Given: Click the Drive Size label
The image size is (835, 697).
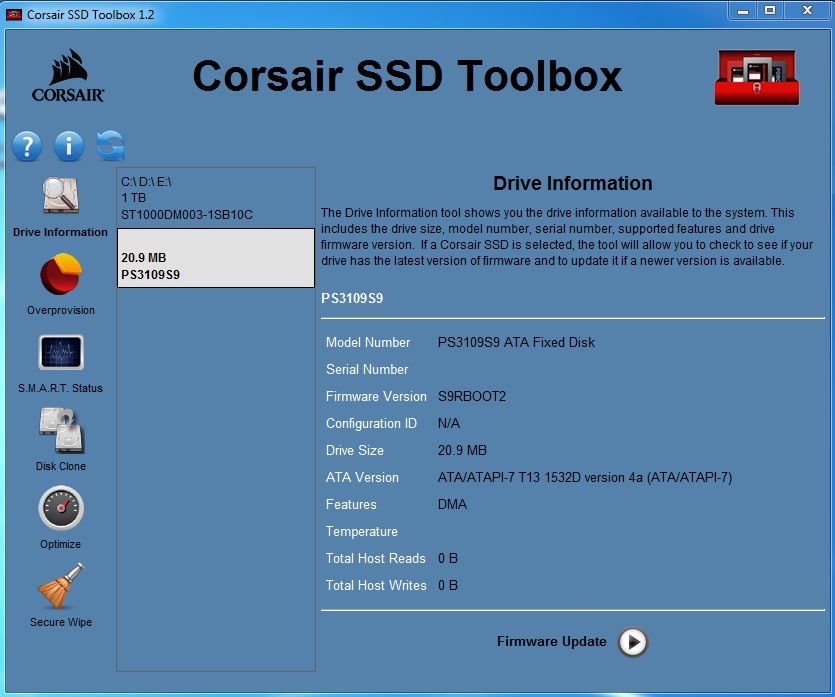Looking at the screenshot, I should (355, 450).
